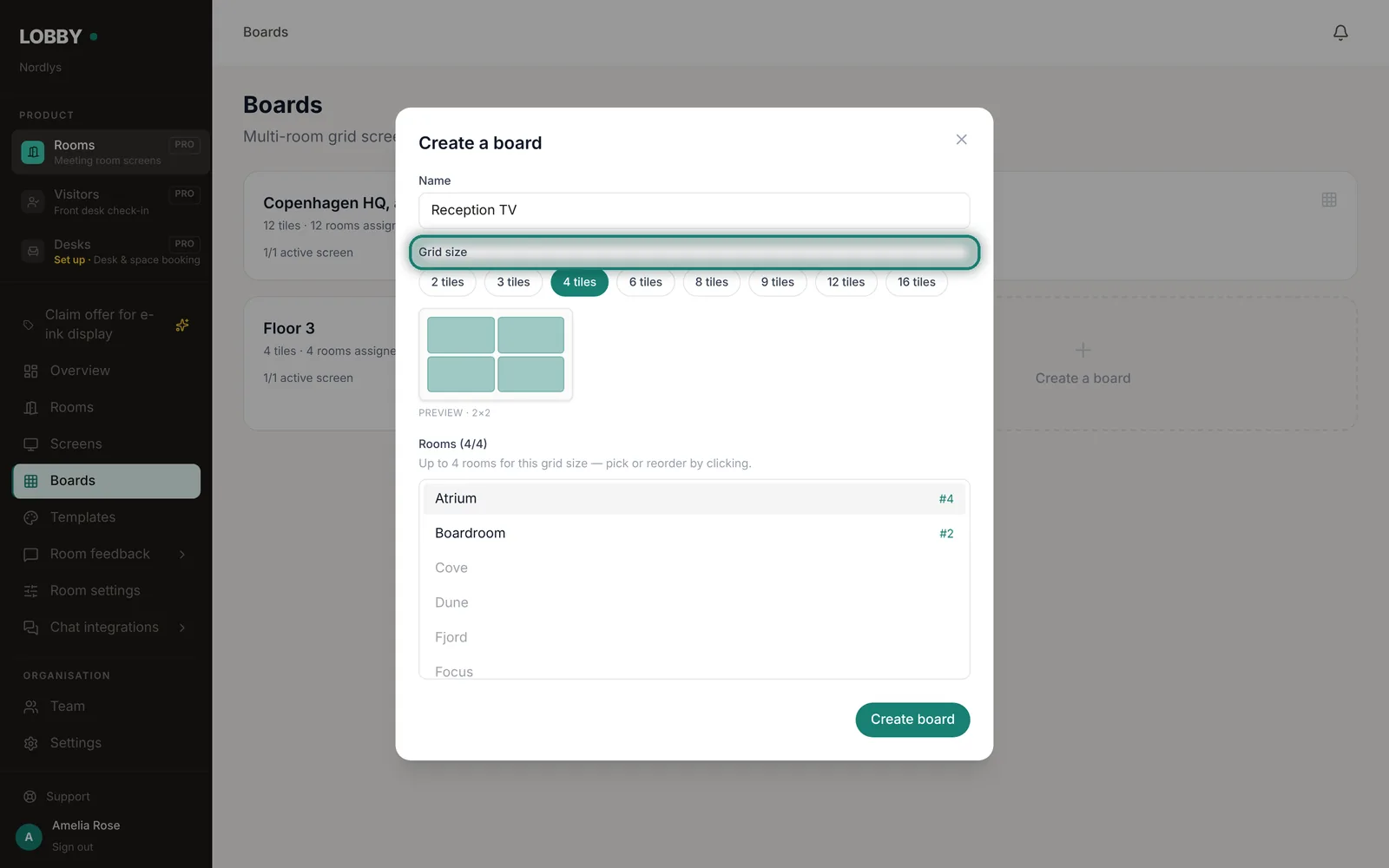The image size is (1389, 868).
Task: Click the Screens monitor icon
Action: click(x=31, y=444)
